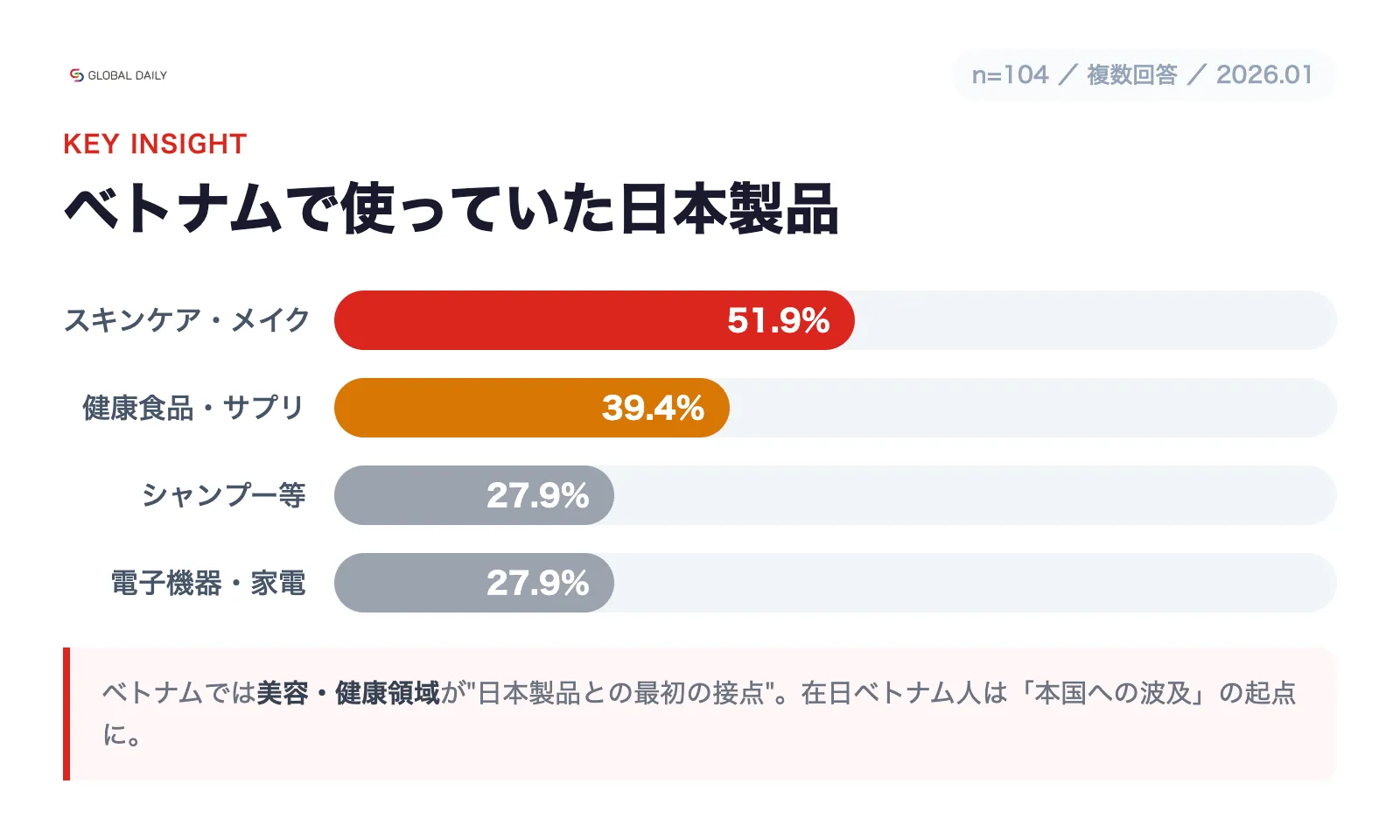Click the red accent stripe of the insight box

(x=66, y=714)
